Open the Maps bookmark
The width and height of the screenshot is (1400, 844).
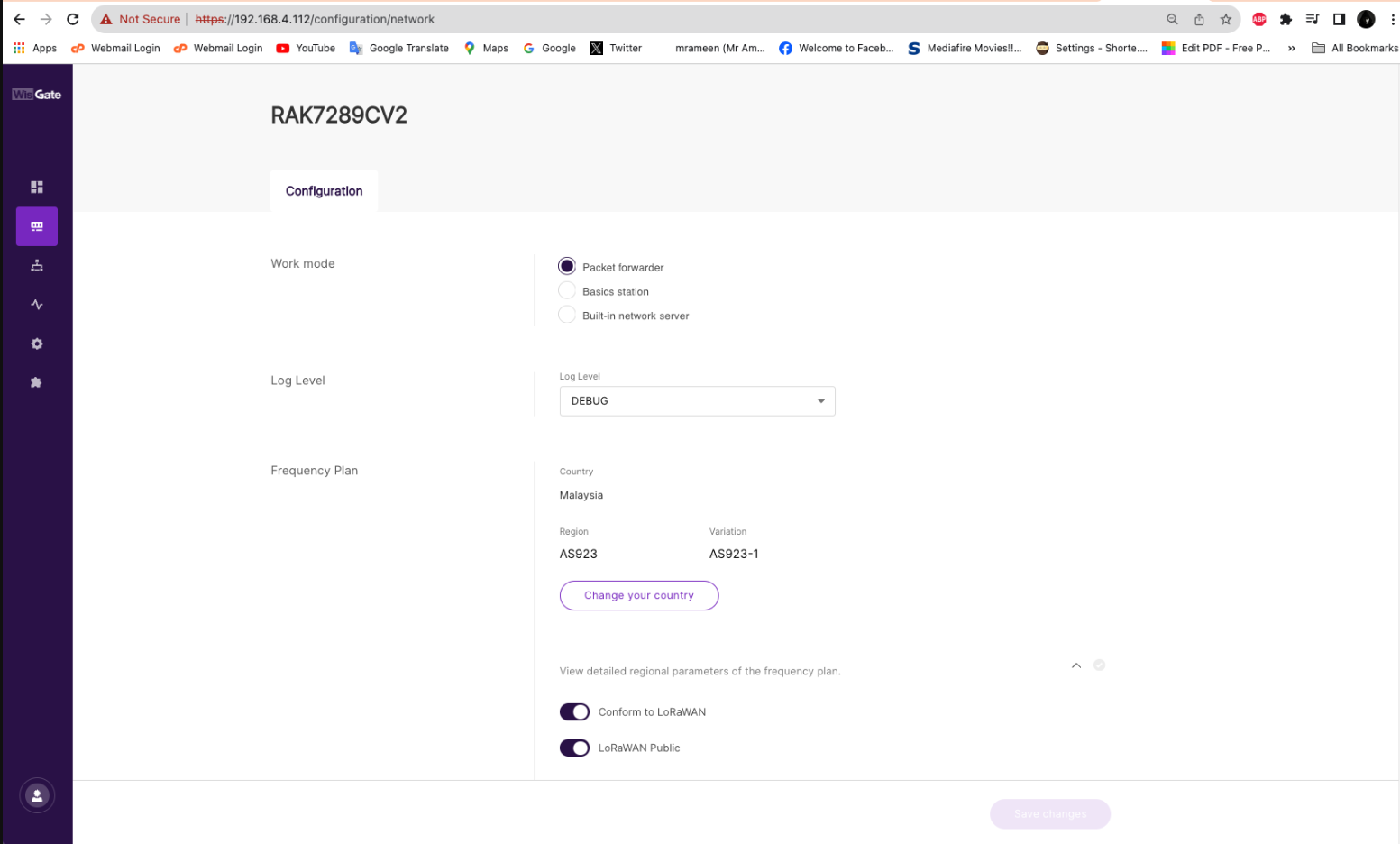(486, 48)
